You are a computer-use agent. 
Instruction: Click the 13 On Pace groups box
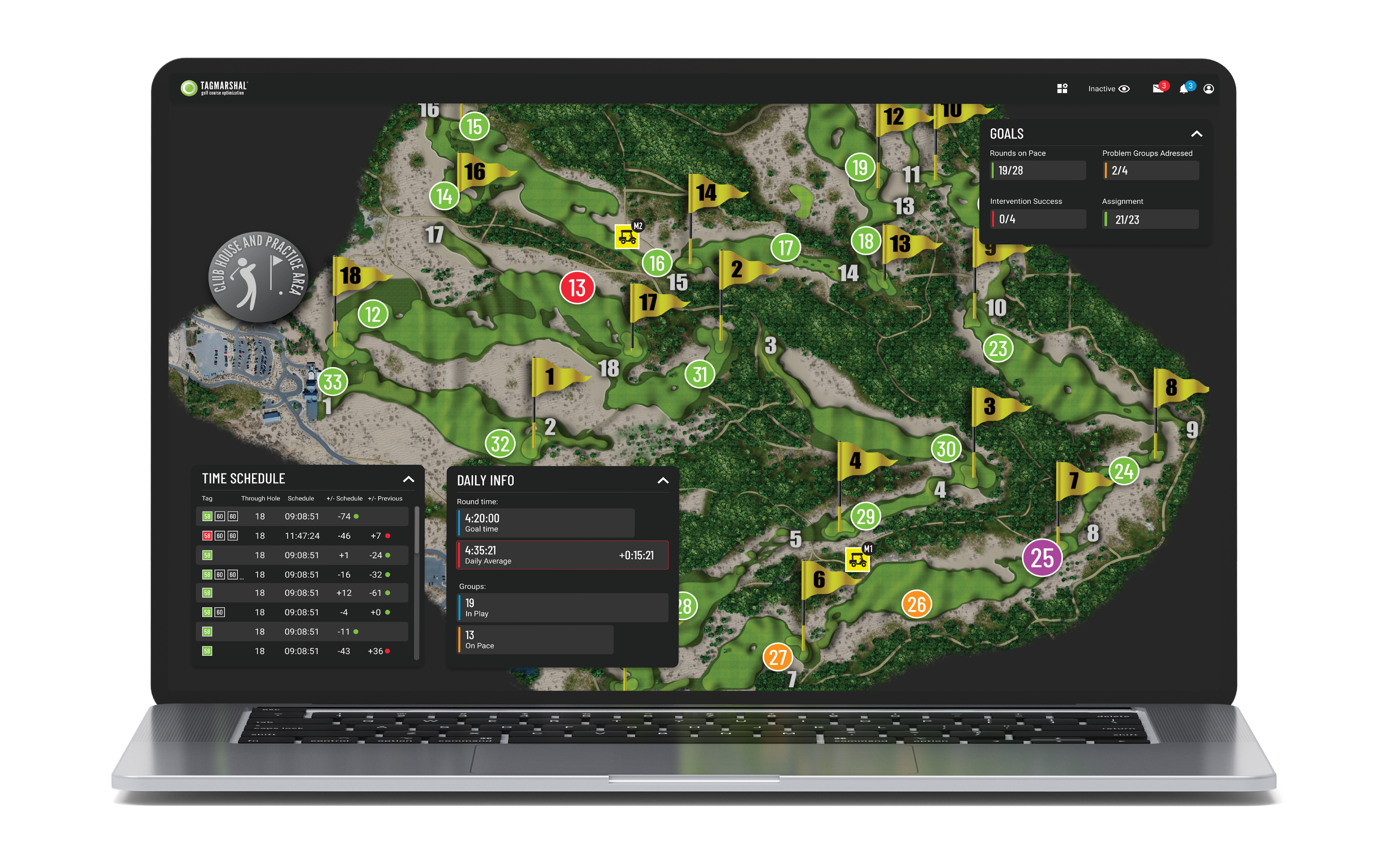[x=535, y=640]
